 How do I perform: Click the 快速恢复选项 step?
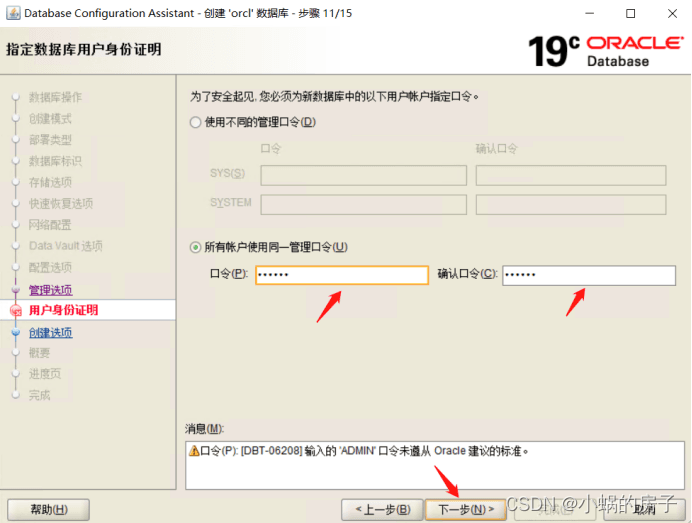[61, 203]
